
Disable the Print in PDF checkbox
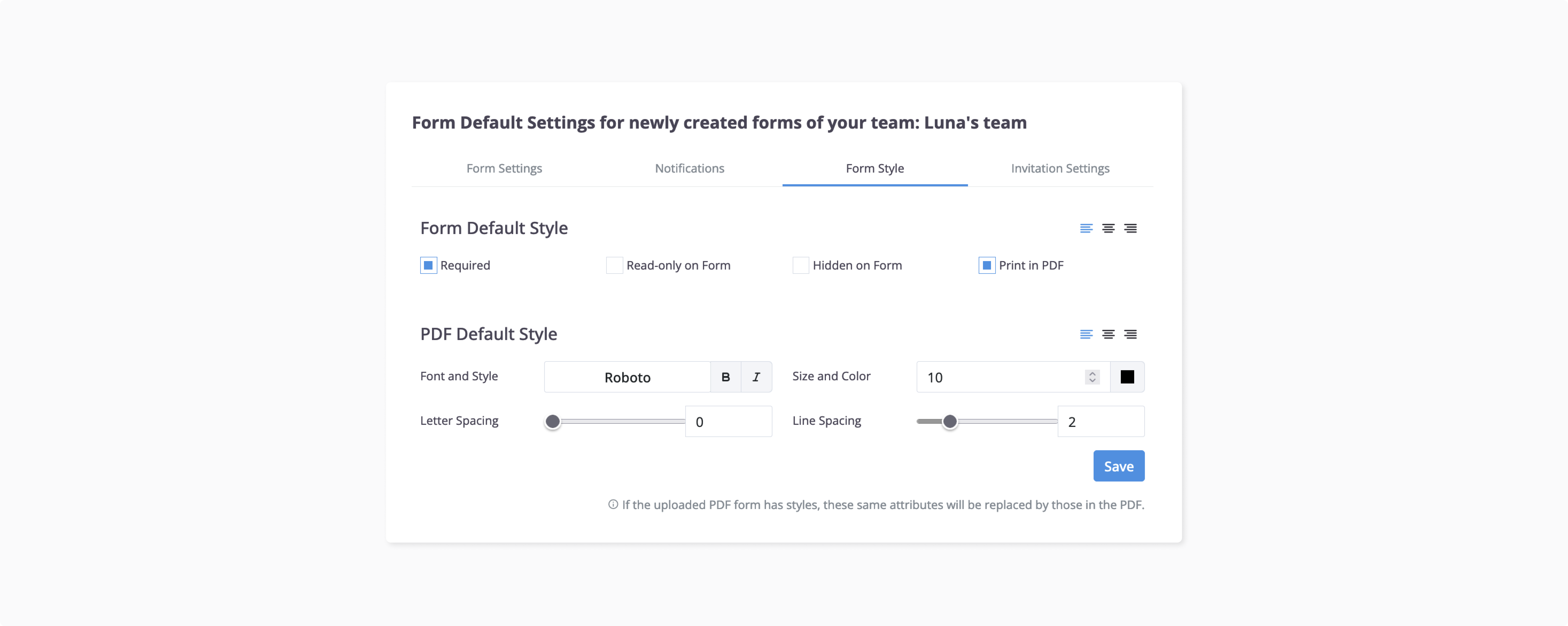987,265
